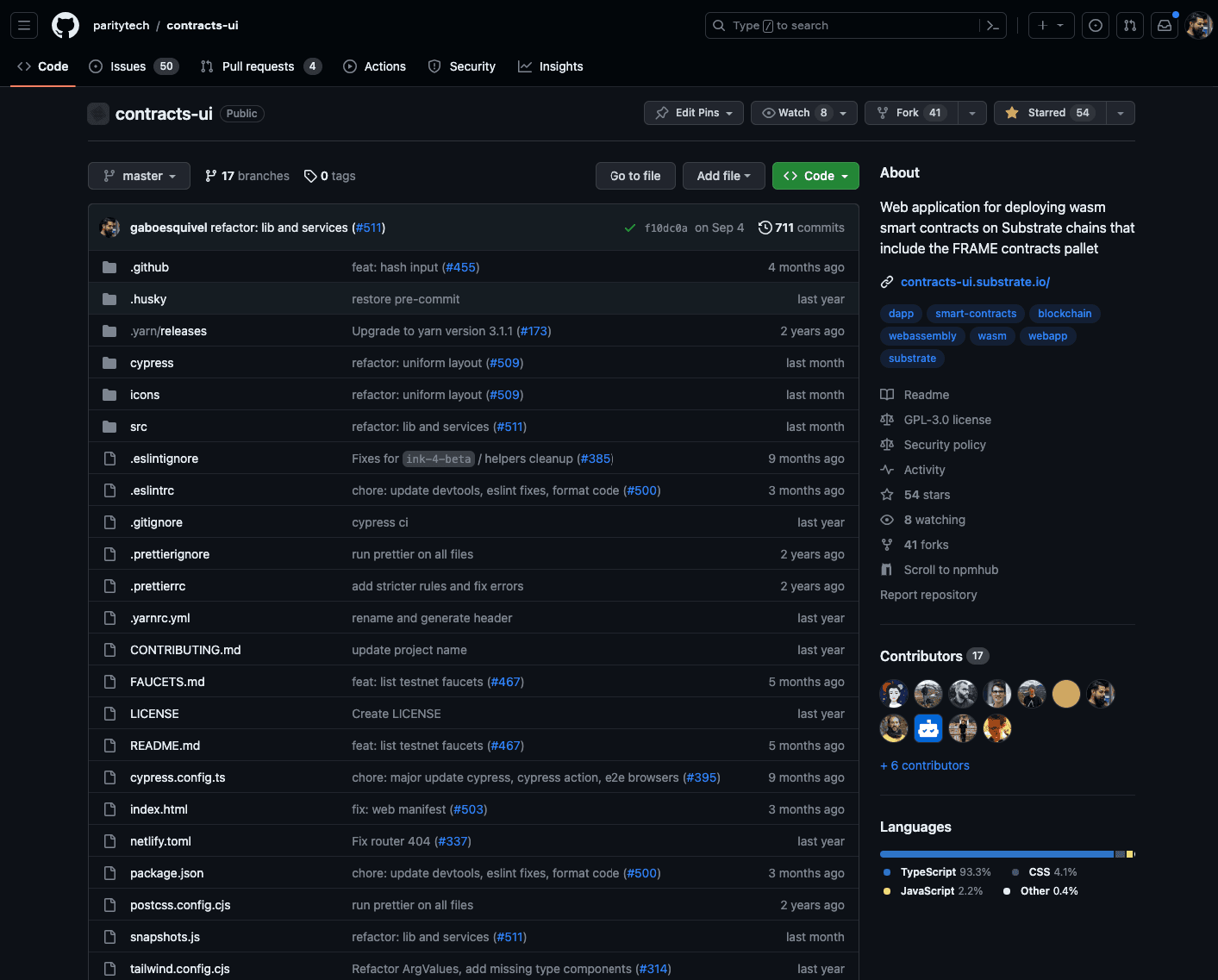The width and height of the screenshot is (1218, 980).
Task: Click the Go to file button
Action: (635, 176)
